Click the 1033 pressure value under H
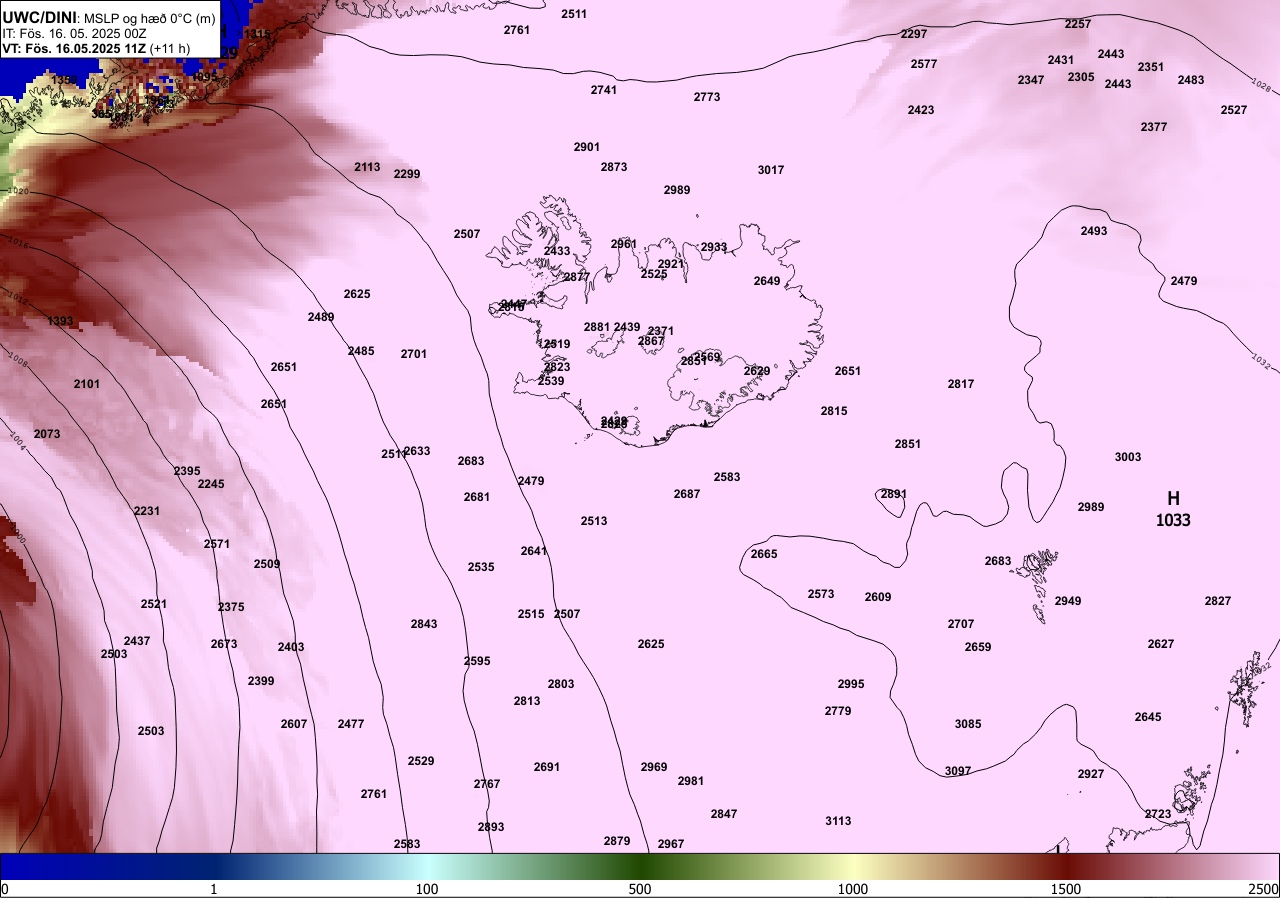This screenshot has width=1280, height=898. pyautogui.click(x=1173, y=520)
